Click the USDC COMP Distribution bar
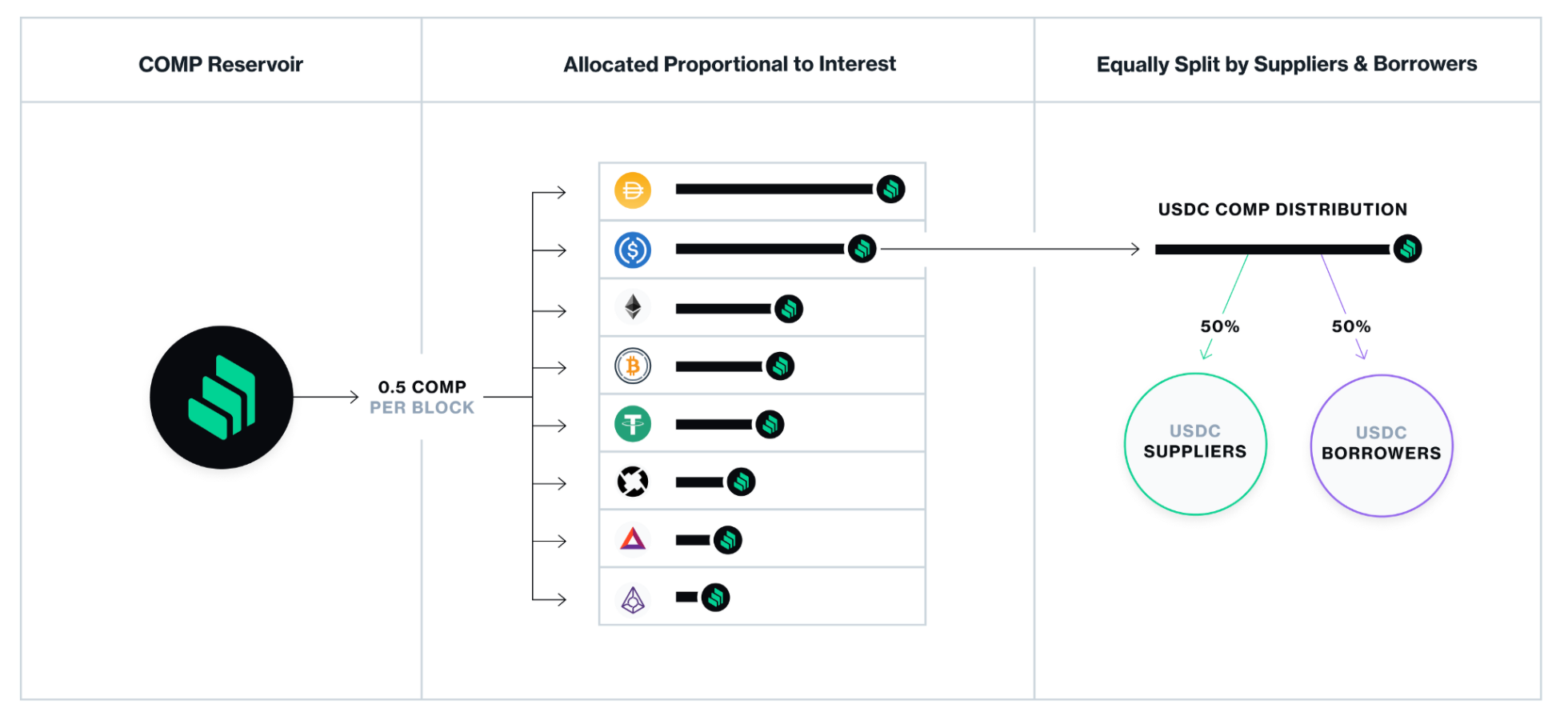1568x728 pixels. pos(1272,250)
